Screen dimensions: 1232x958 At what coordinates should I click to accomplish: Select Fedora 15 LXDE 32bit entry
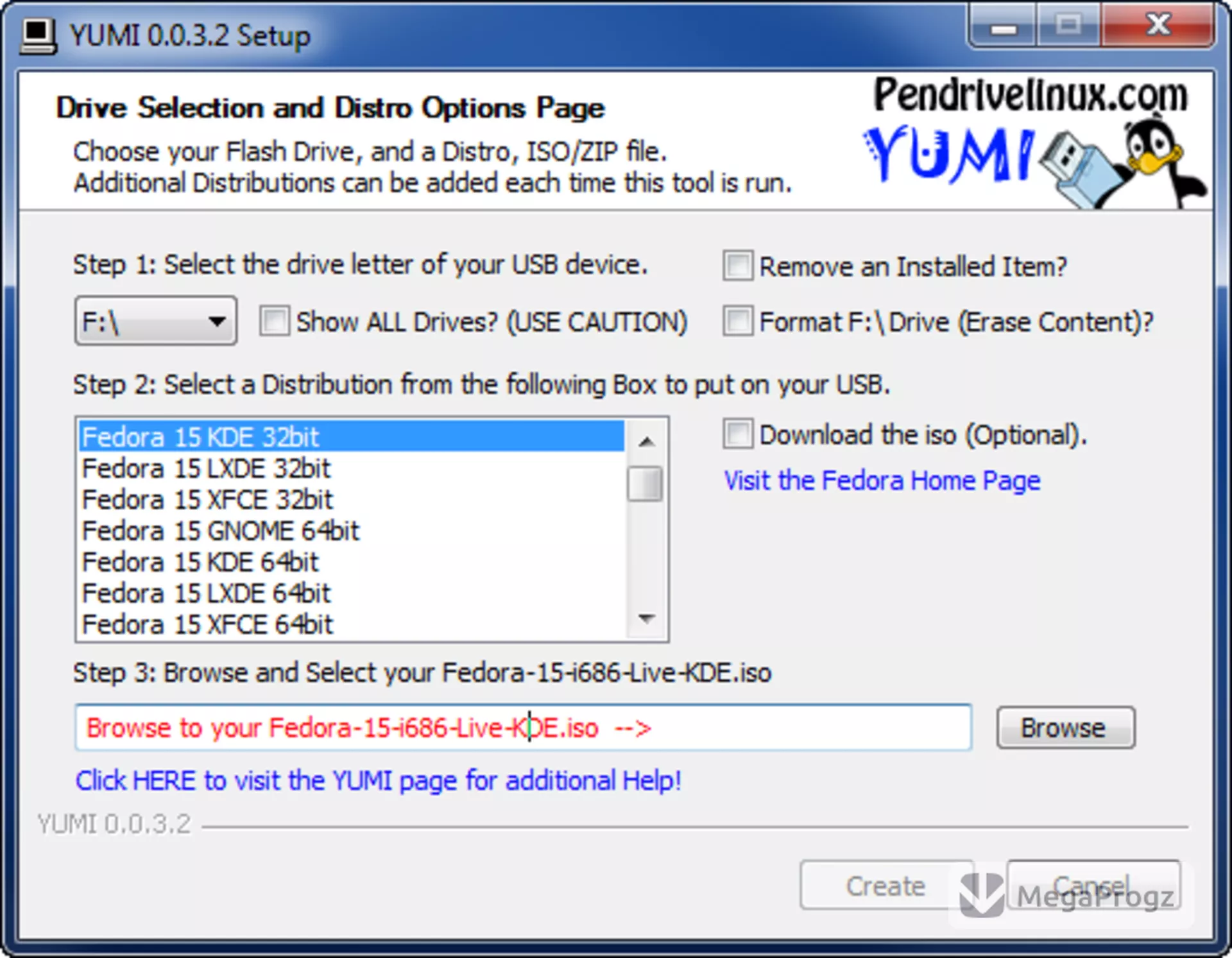pos(352,468)
